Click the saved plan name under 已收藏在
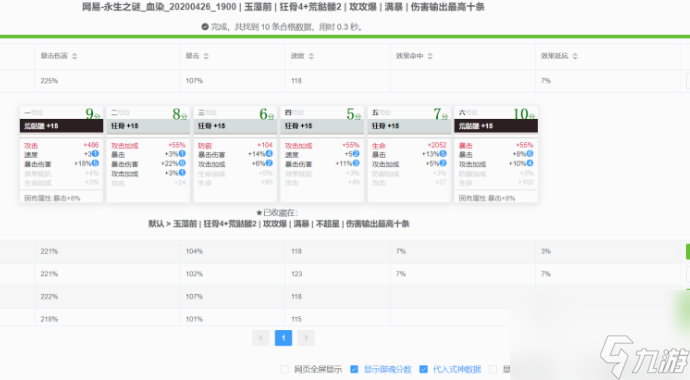Image resolution: width=690 pixels, height=380 pixels. (279, 224)
